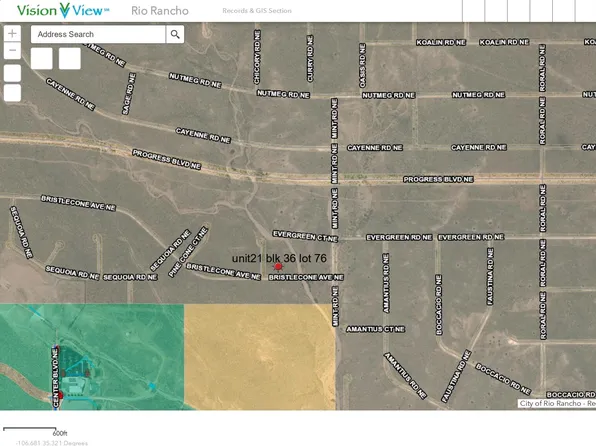Click the Evergreen Ct NE road label
The height and width of the screenshot is (446, 596).
(305, 236)
